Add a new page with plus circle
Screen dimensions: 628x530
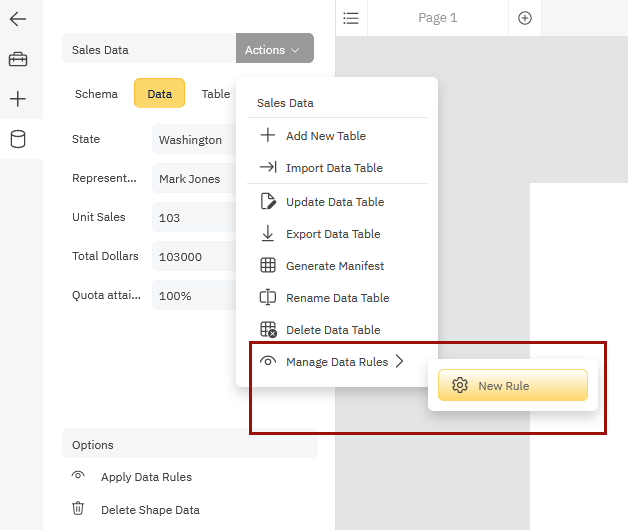pos(525,18)
